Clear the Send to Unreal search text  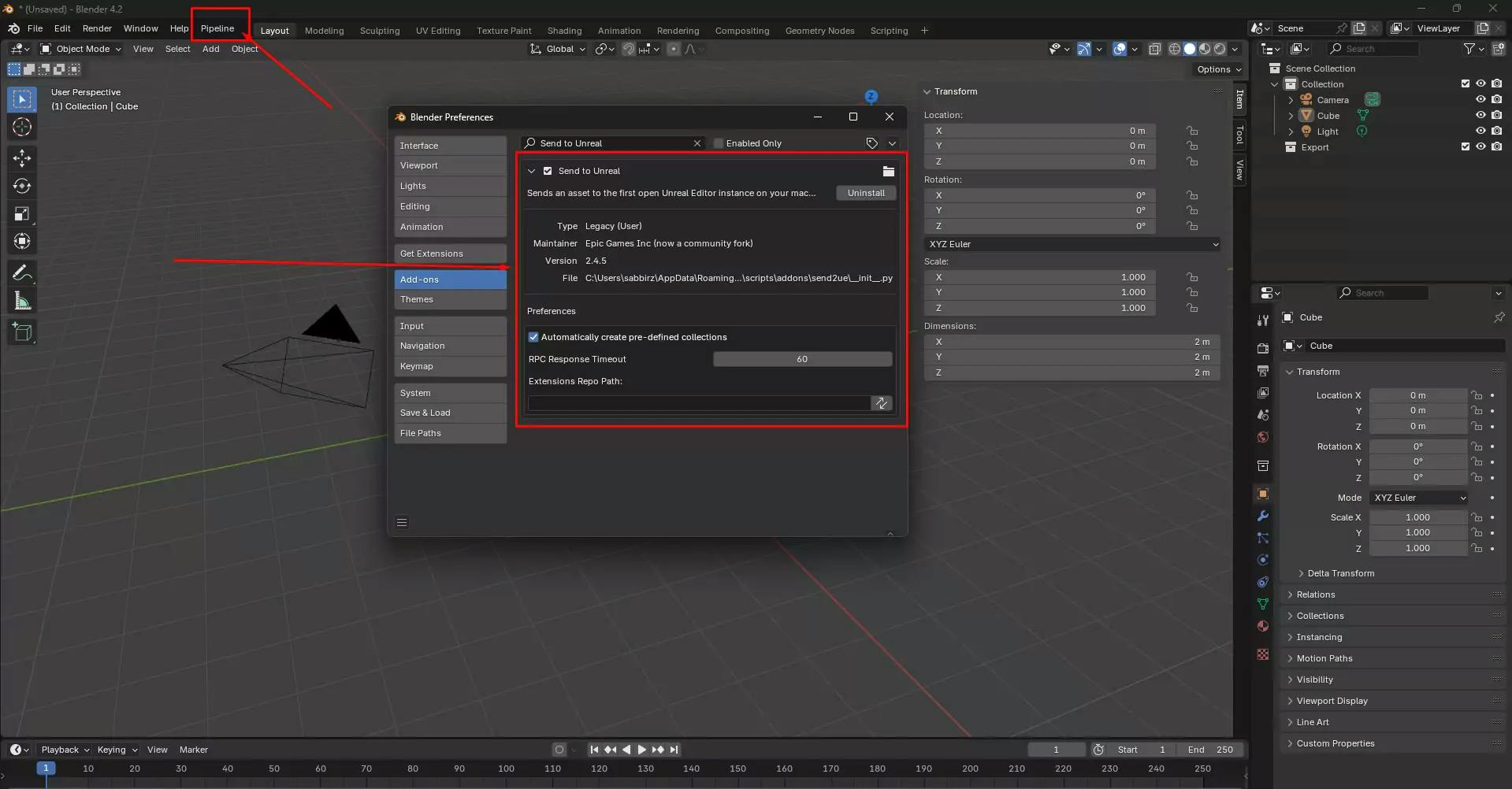[697, 143]
